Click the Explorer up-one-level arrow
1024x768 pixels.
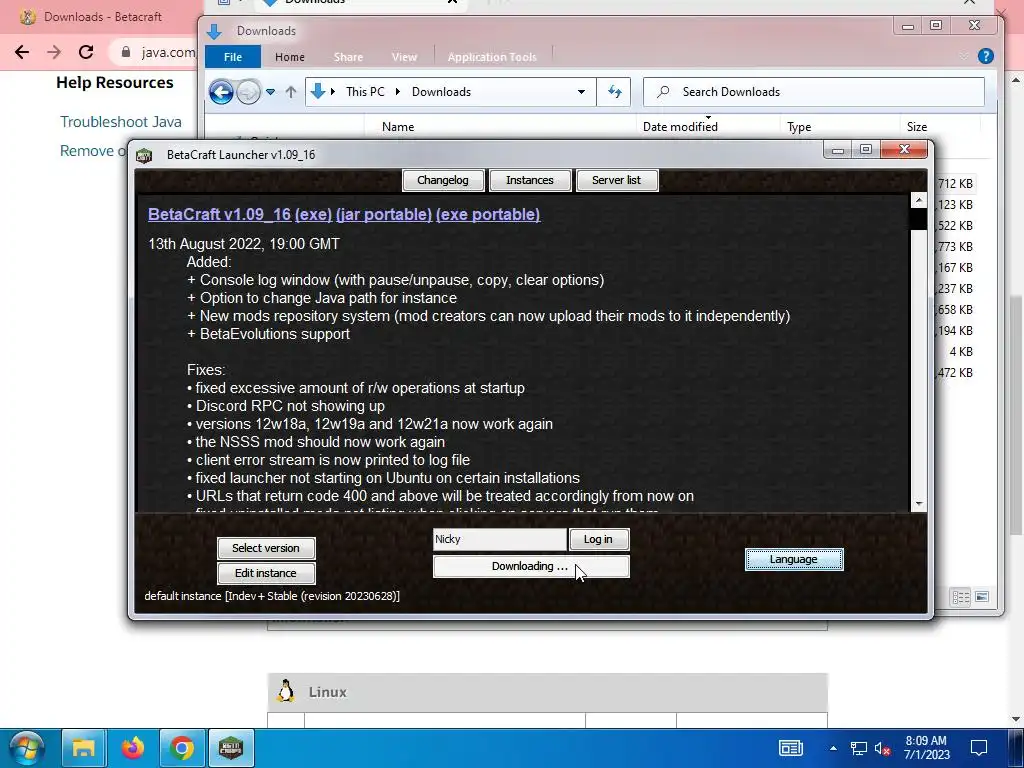[x=291, y=92]
